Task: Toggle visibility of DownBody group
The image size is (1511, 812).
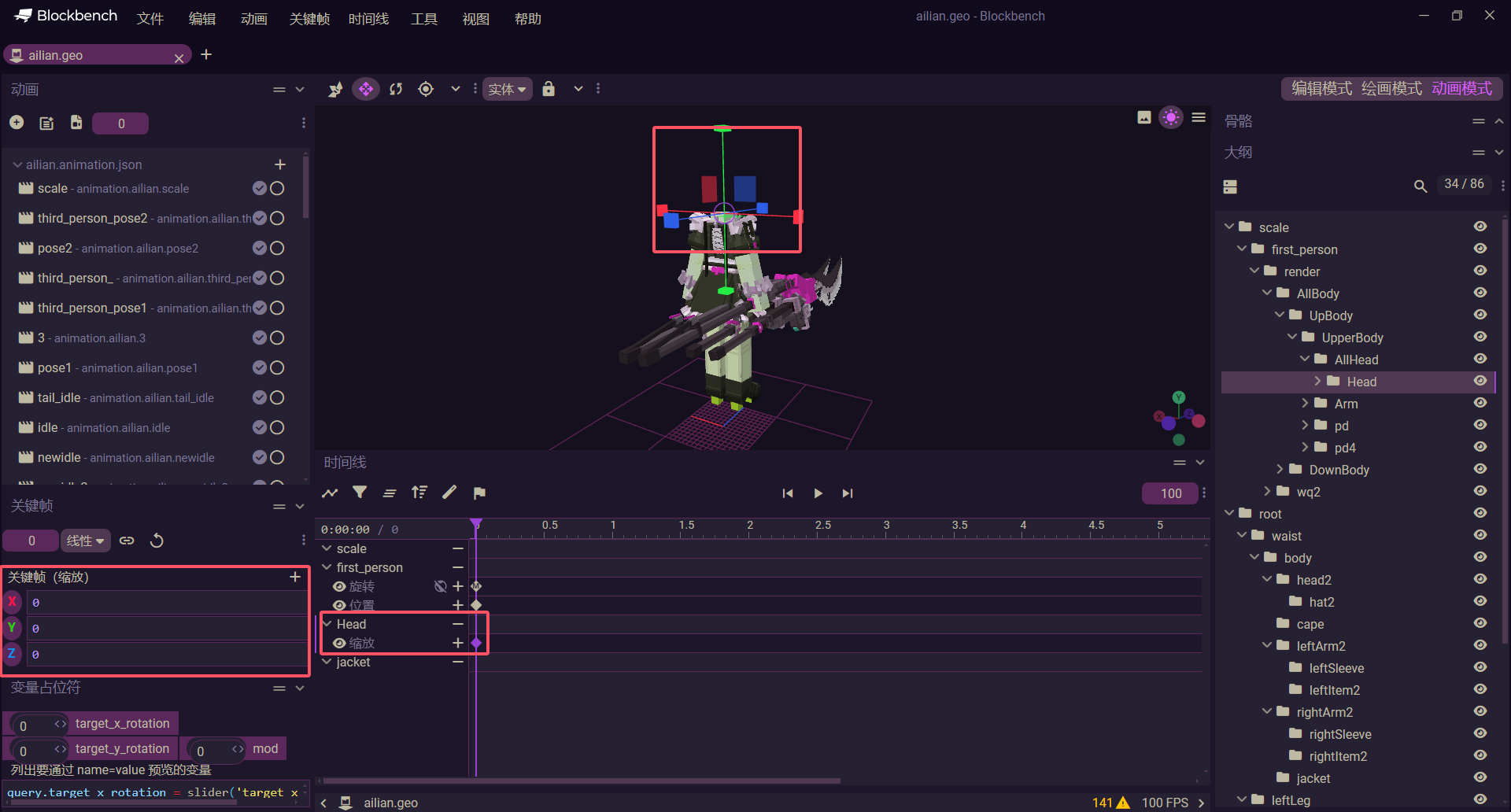Action: [1480, 469]
